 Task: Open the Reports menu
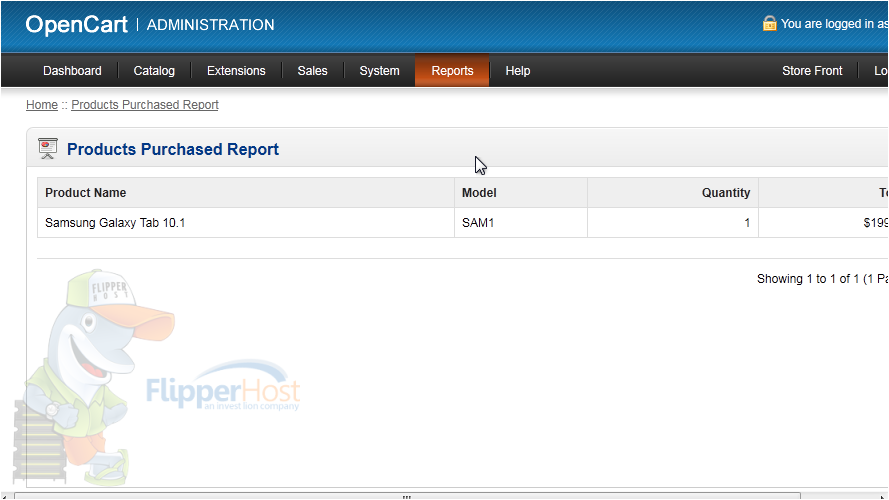click(x=452, y=71)
